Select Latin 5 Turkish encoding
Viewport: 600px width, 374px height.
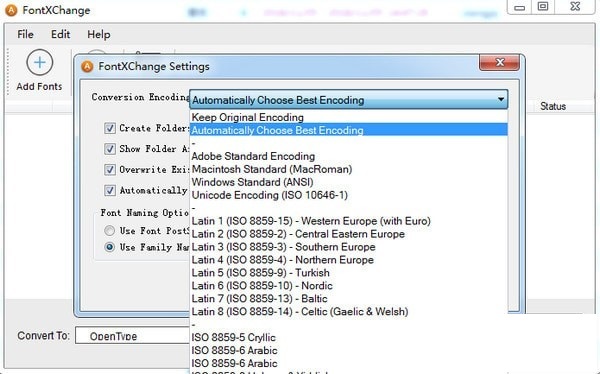tap(349, 273)
